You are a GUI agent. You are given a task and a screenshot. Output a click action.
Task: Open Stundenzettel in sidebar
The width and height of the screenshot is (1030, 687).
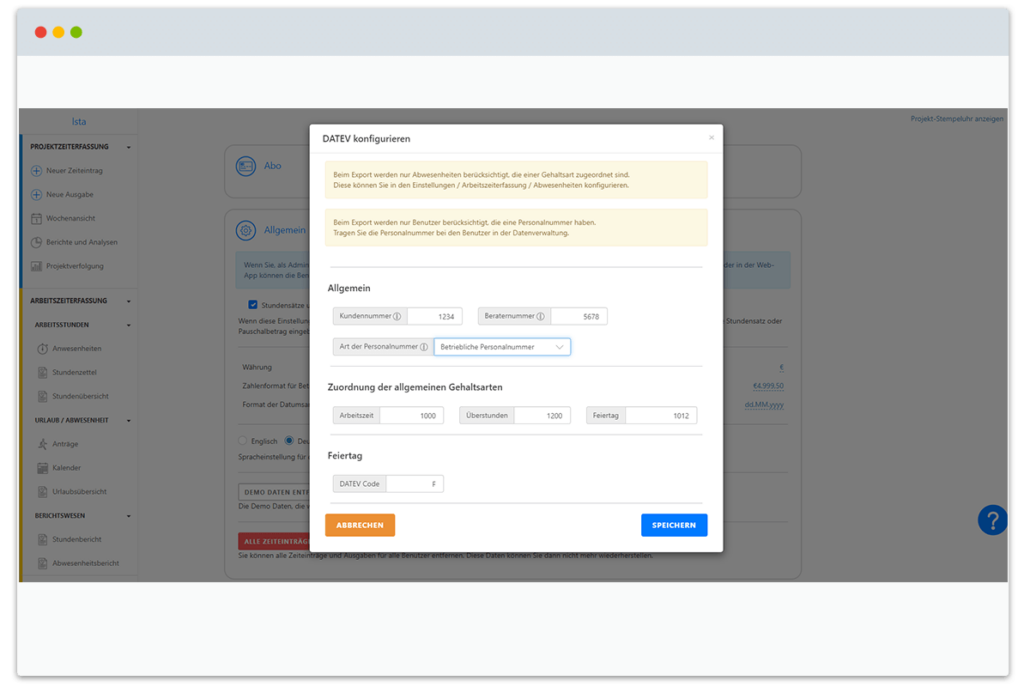pyautogui.click(x=74, y=372)
